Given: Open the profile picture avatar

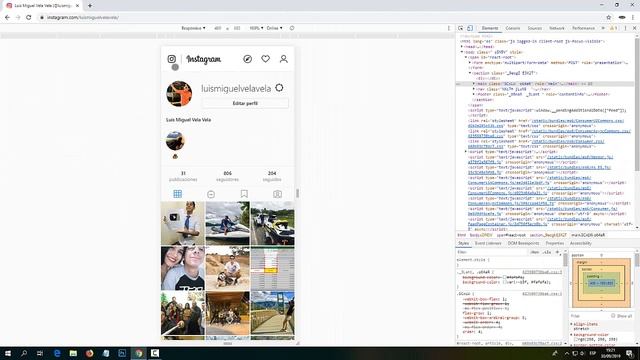Looking at the screenshot, I should pyautogui.click(x=179, y=93).
